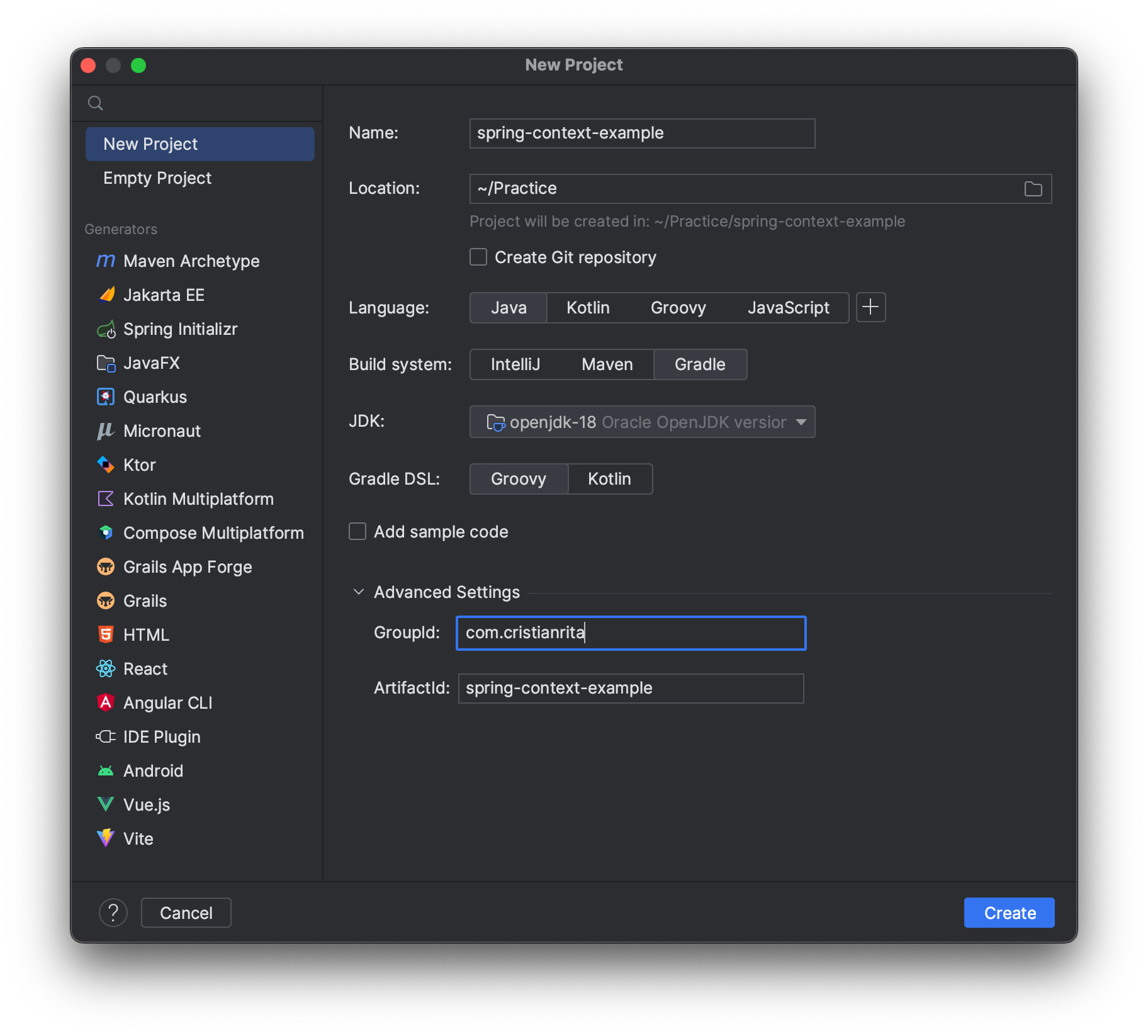Tick the Add sample code checkbox
The height and width of the screenshot is (1036, 1148).
357,531
